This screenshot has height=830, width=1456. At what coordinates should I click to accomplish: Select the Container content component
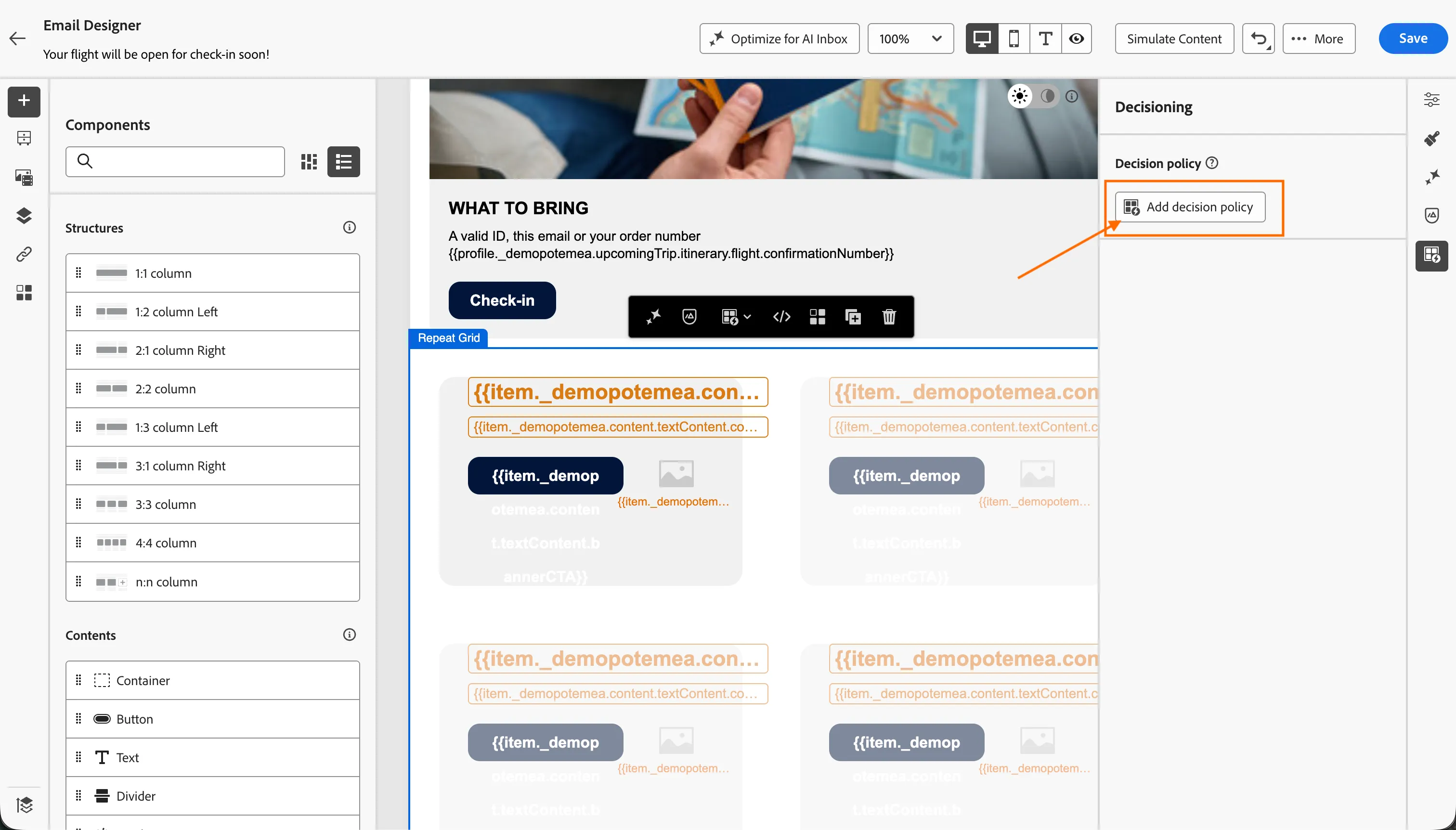[x=213, y=680]
